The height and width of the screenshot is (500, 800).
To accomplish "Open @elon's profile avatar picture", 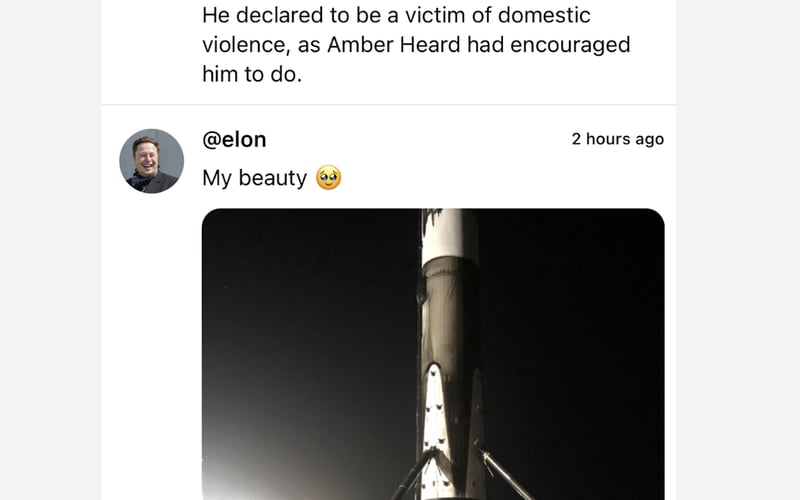I will point(151,160).
